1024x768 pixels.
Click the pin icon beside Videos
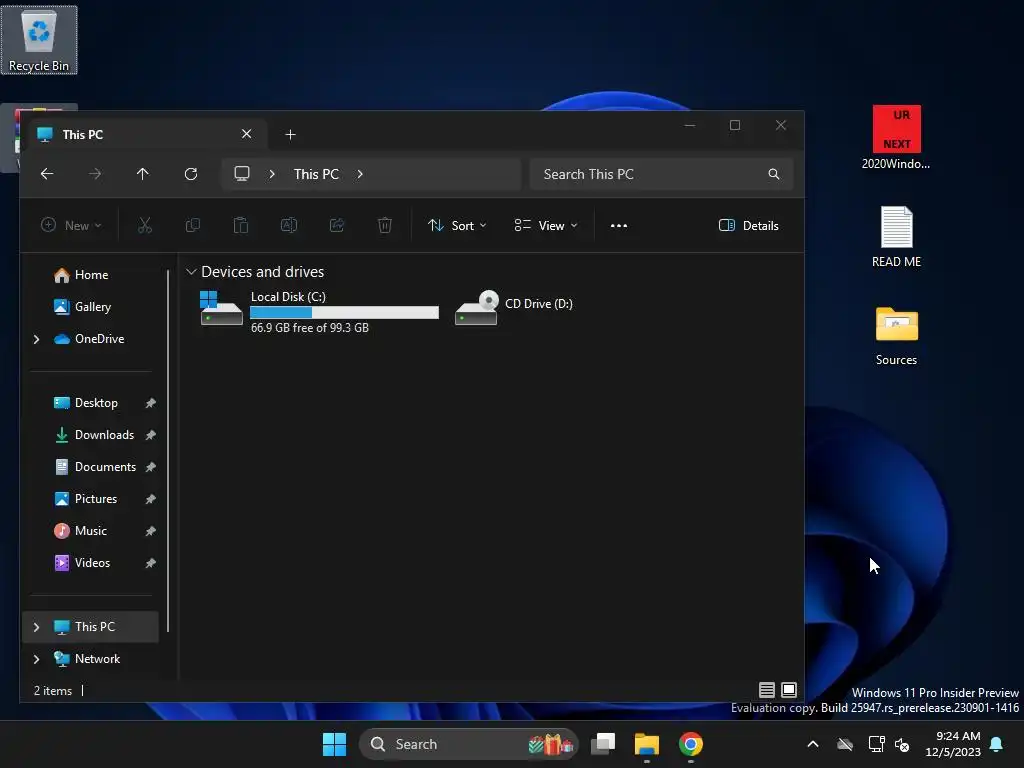[x=150, y=563]
